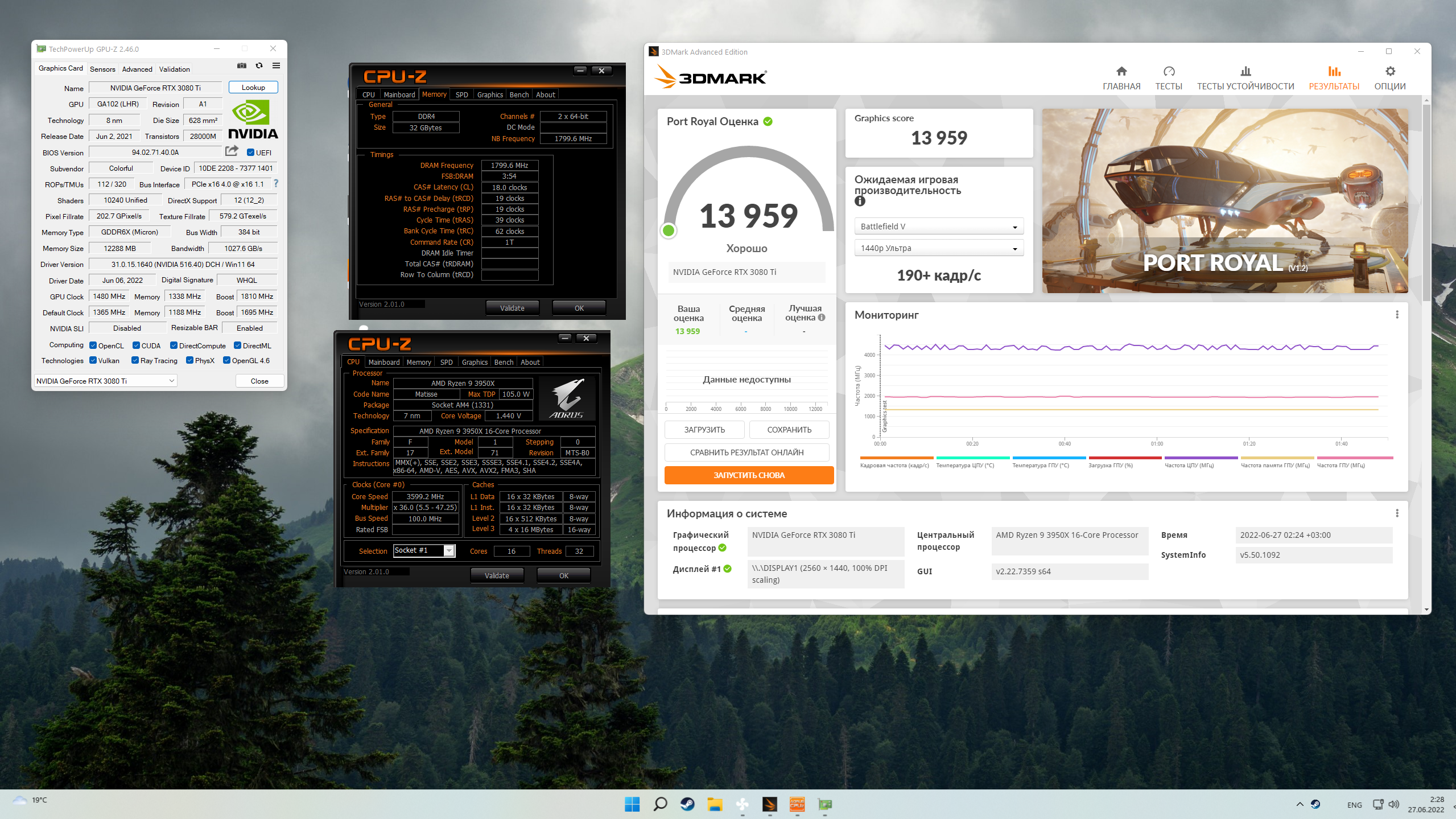1456x819 pixels.
Task: Toggle OpenGL 4.6 checkbox
Action: pos(226,360)
